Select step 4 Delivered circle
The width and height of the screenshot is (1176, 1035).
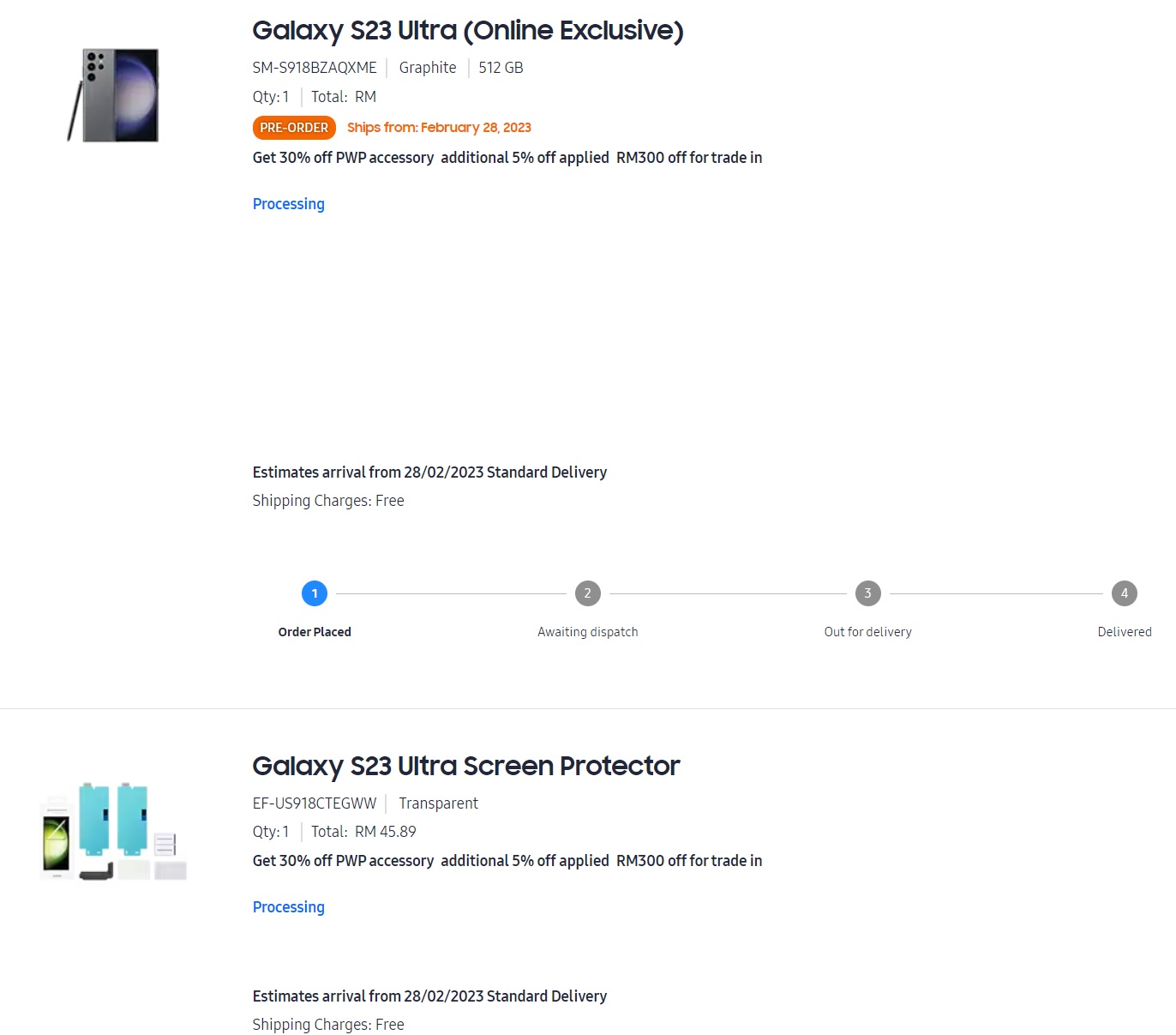(x=1125, y=593)
